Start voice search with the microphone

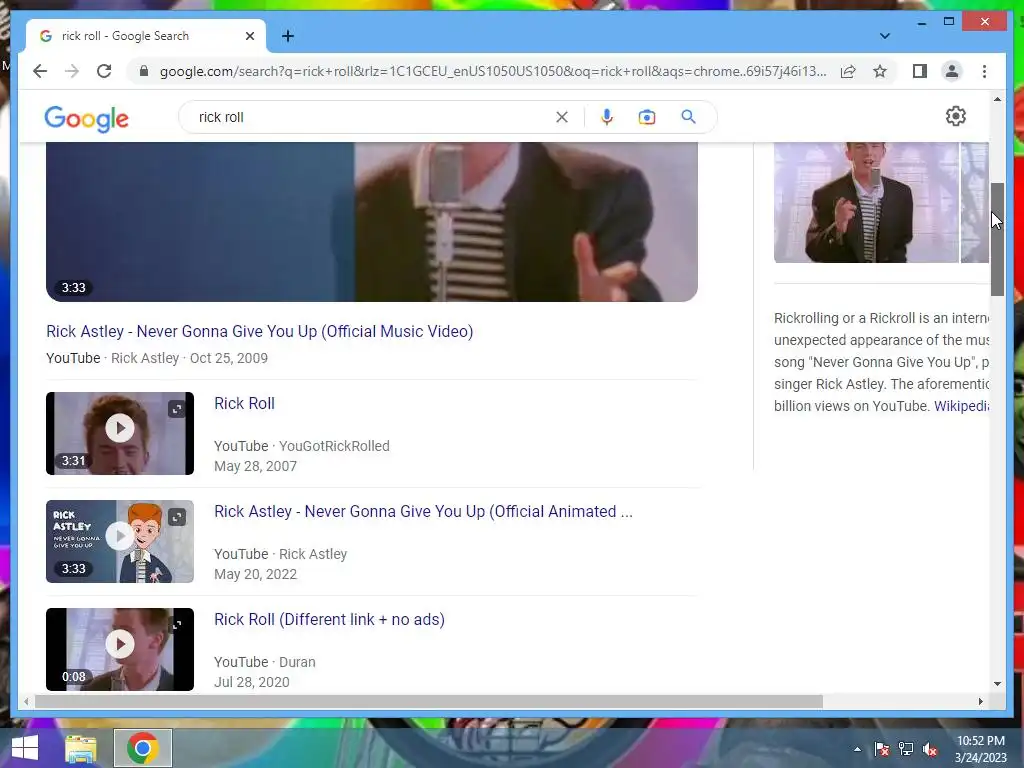point(607,117)
